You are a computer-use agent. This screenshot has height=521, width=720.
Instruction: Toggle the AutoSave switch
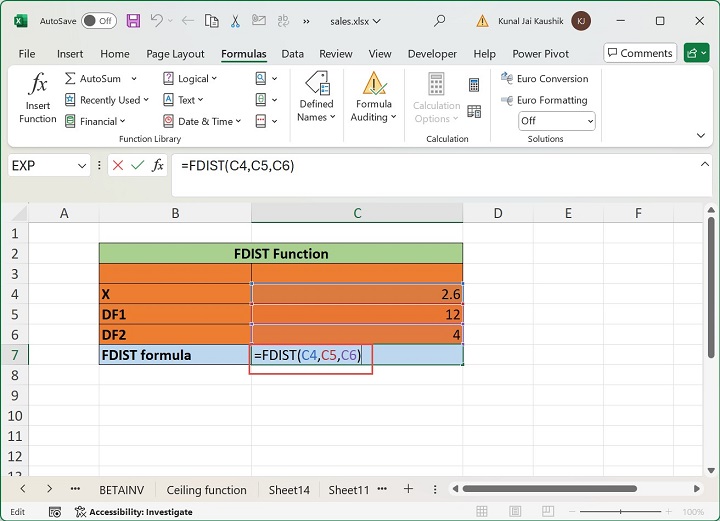tap(98, 20)
